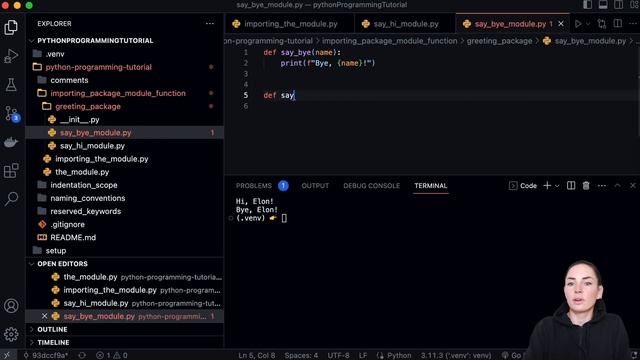Open the new terminal launch profile dropdown
Viewport: 640px width, 360px height.
tap(557, 186)
